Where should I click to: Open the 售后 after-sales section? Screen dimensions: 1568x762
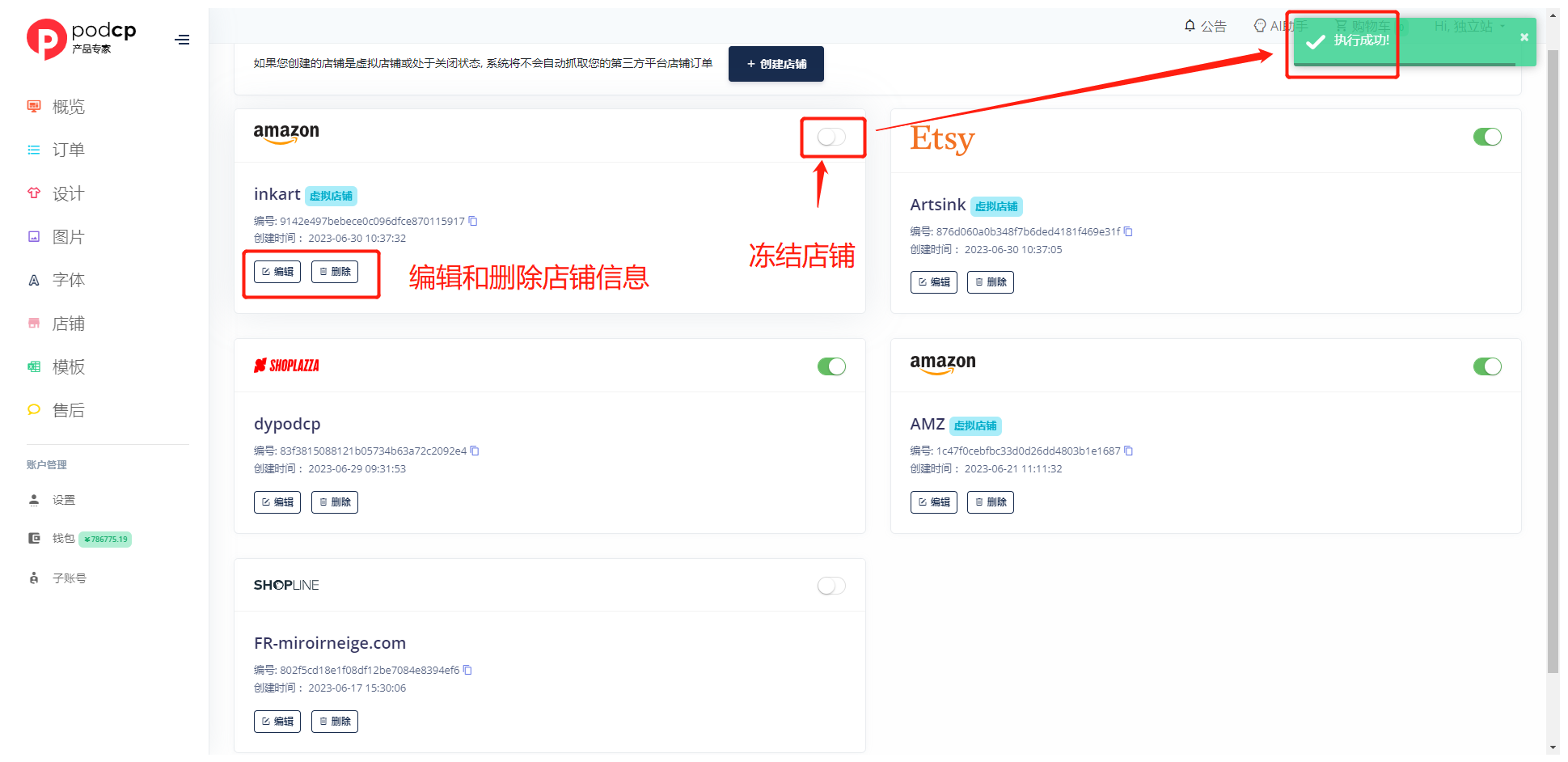pyautogui.click(x=57, y=410)
